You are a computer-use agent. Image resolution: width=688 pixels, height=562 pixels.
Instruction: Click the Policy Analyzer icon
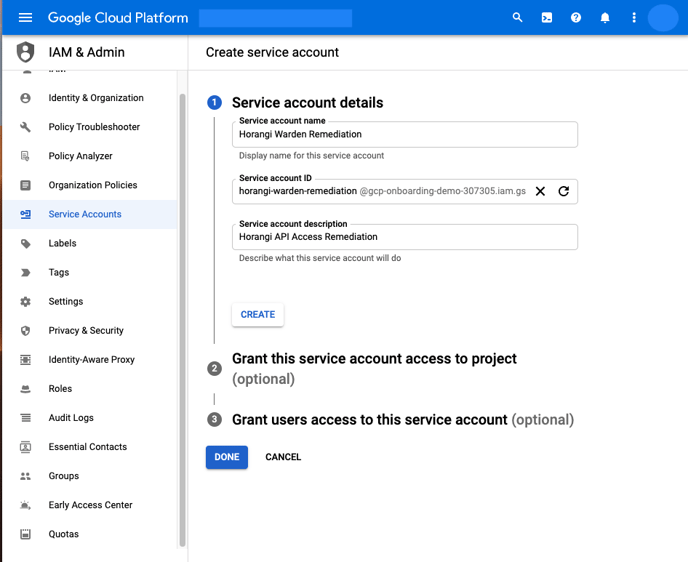(25, 156)
